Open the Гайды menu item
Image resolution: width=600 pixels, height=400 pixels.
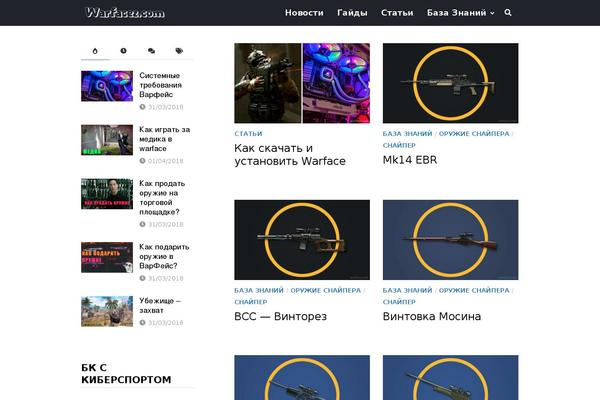pyautogui.click(x=352, y=13)
